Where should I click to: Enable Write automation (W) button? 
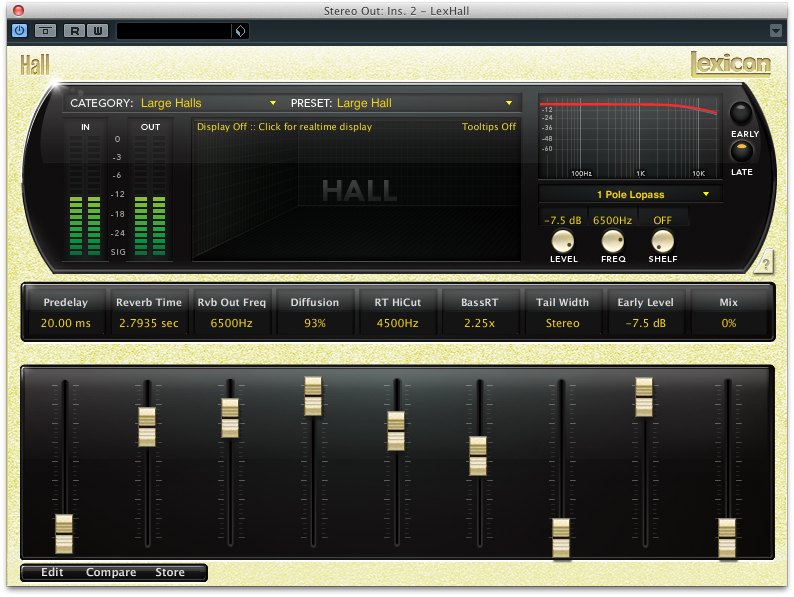coord(98,31)
